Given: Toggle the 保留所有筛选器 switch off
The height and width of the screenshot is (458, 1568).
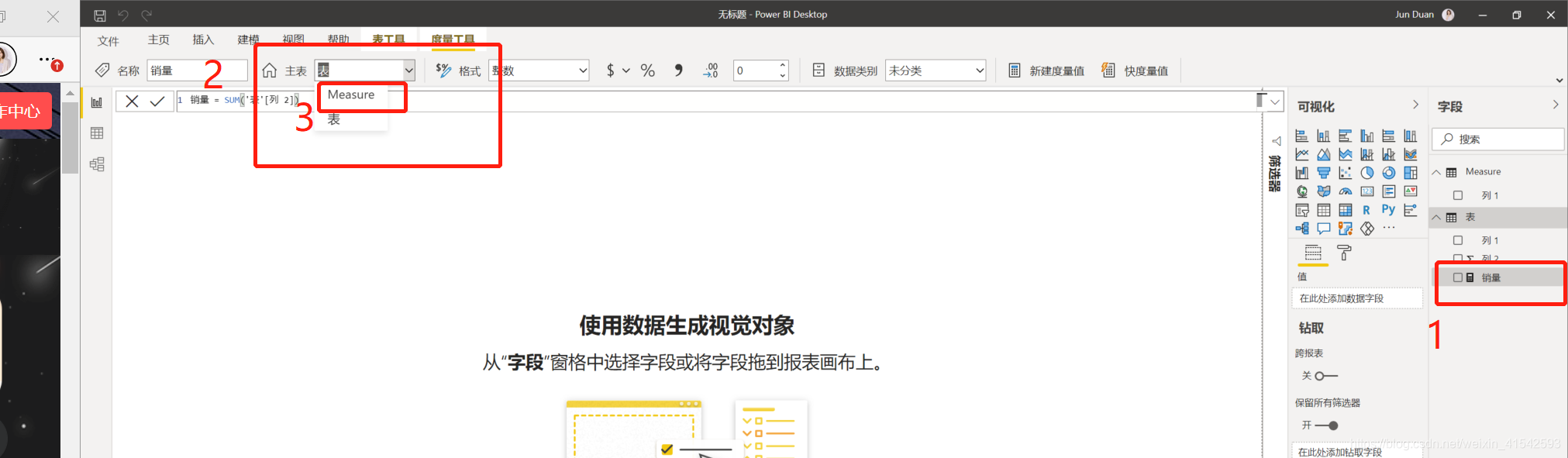Looking at the screenshot, I should tap(1327, 425).
